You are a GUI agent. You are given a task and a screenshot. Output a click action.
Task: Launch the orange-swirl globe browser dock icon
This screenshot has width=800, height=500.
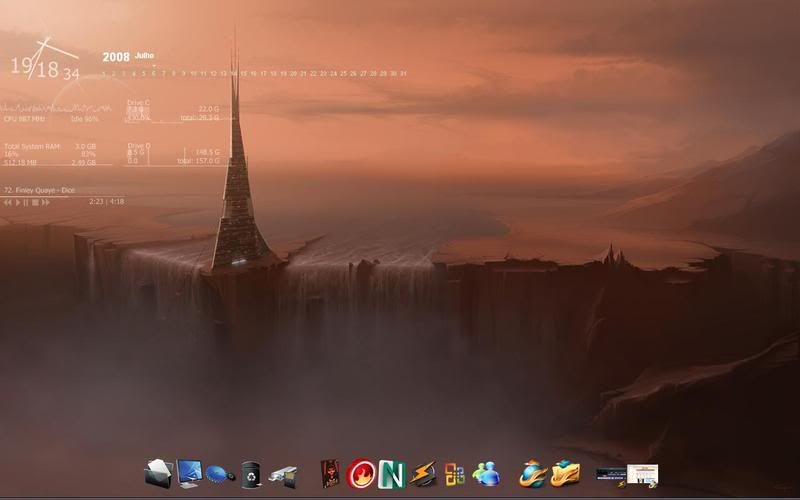[x=534, y=474]
